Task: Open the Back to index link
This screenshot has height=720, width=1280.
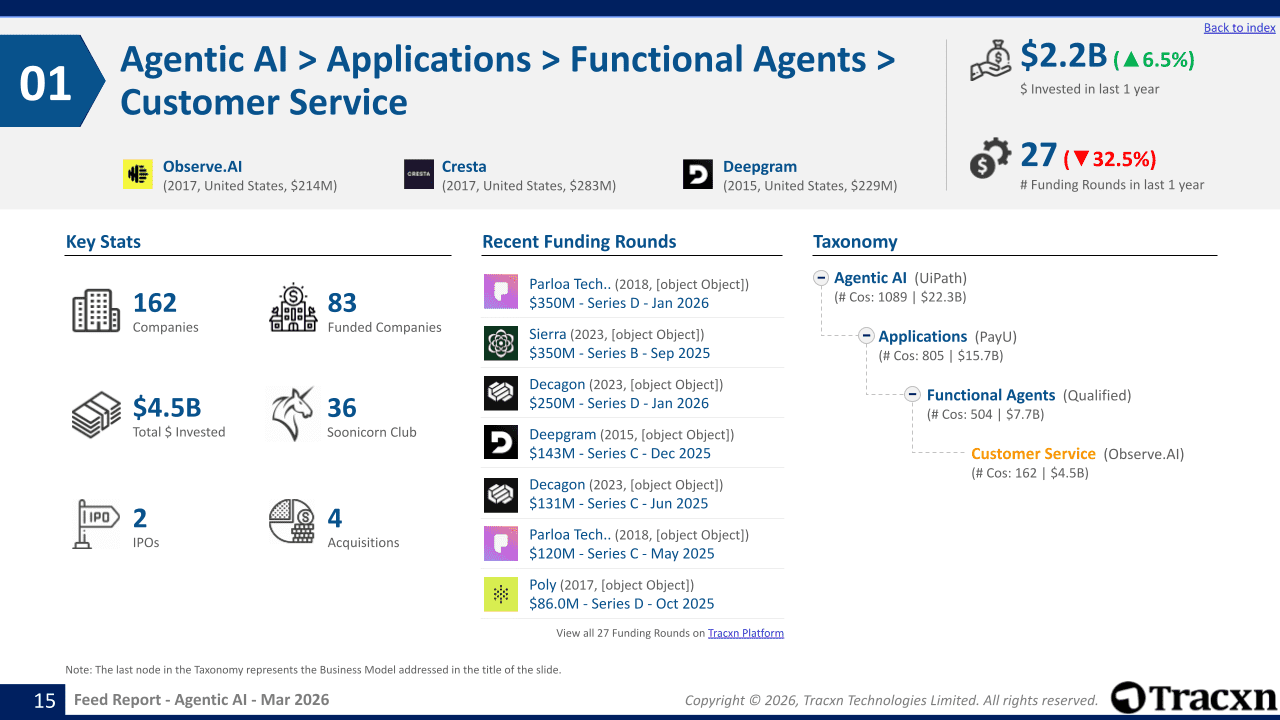Action: pos(1240,28)
